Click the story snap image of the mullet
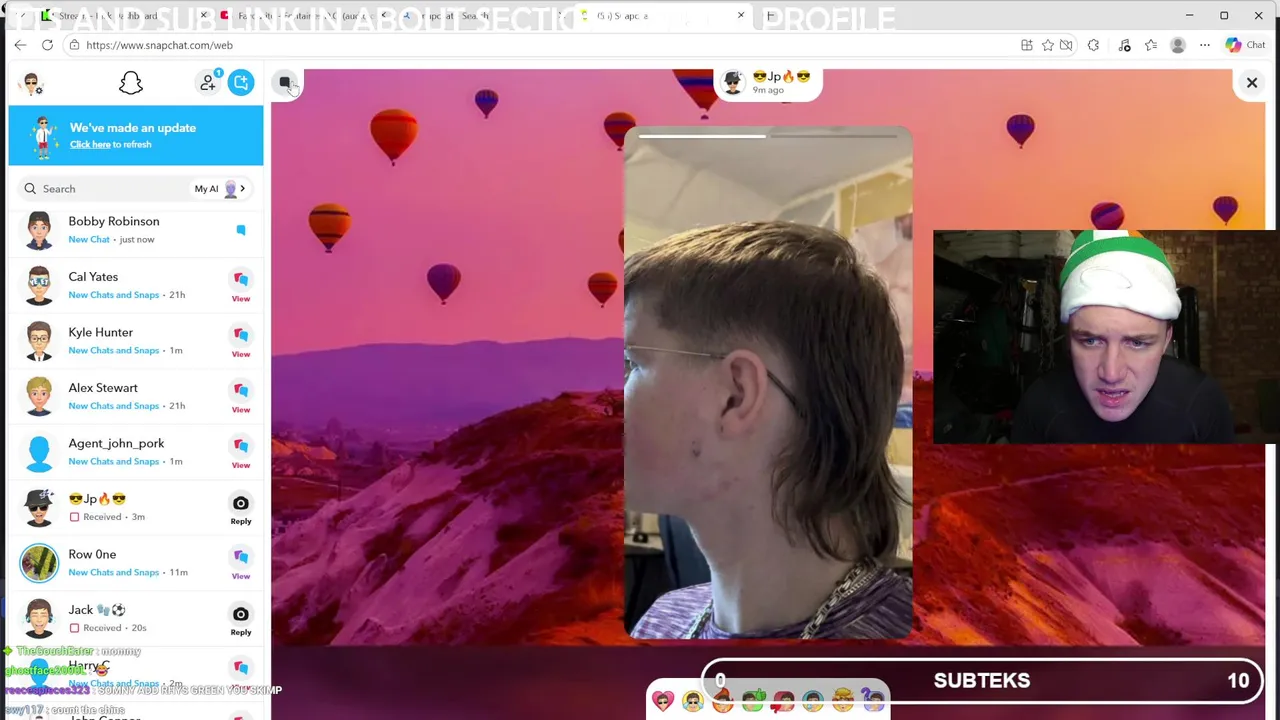 pyautogui.click(x=768, y=384)
